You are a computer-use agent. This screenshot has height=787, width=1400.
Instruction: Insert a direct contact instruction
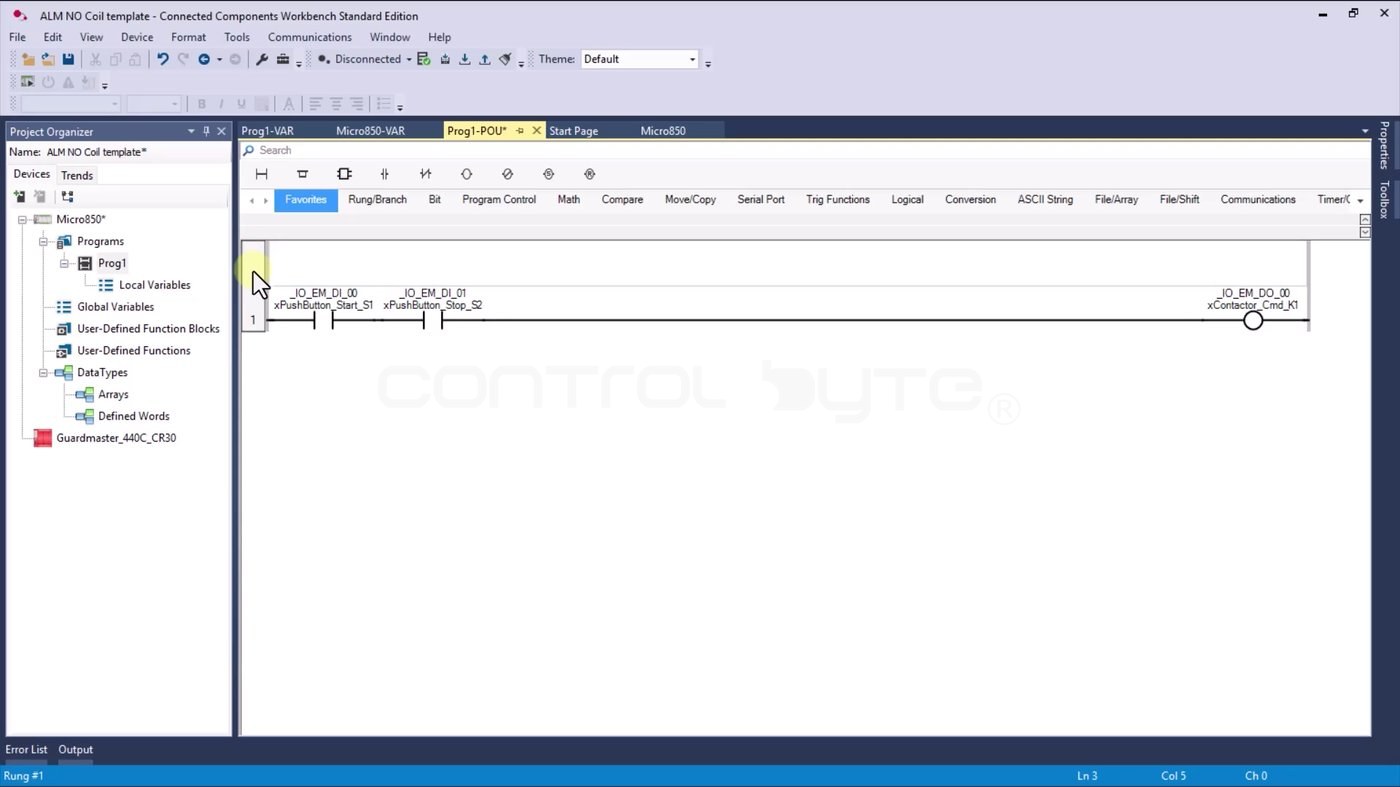coord(385,174)
